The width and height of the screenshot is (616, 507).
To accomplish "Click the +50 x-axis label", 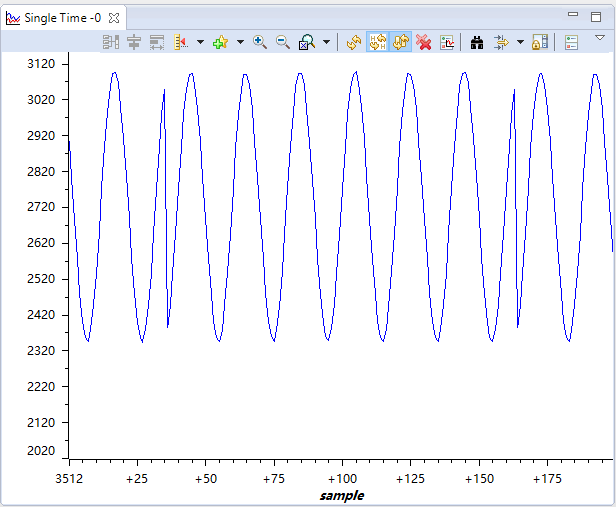I will (x=206, y=479).
